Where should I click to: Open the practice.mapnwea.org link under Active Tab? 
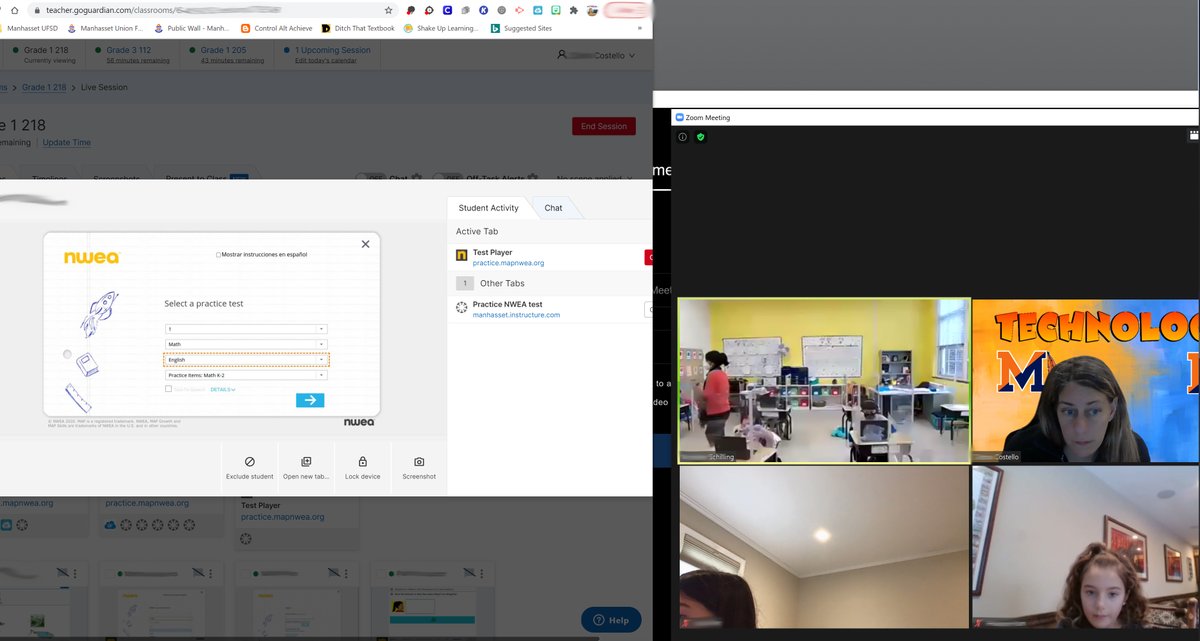pyautogui.click(x=508, y=263)
